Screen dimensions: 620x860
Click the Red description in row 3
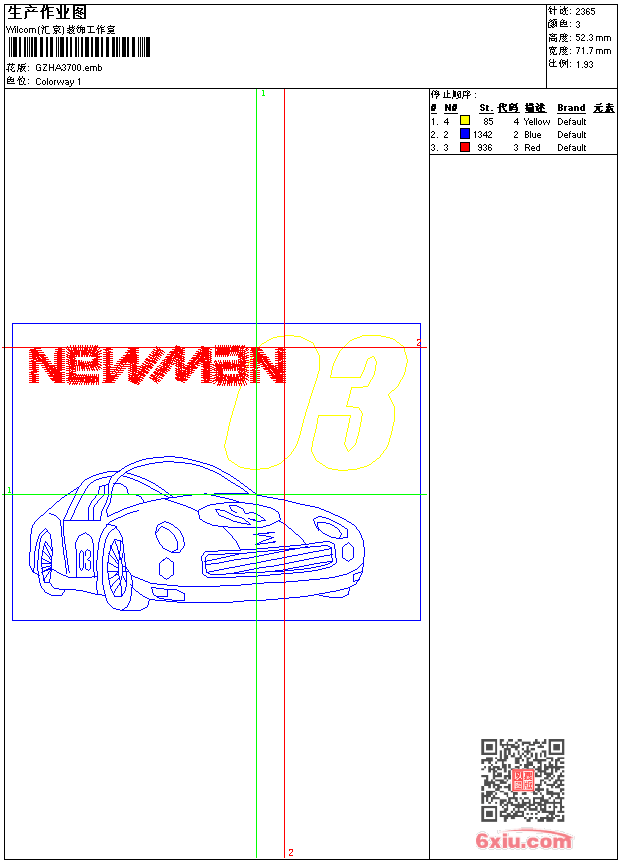coord(532,148)
